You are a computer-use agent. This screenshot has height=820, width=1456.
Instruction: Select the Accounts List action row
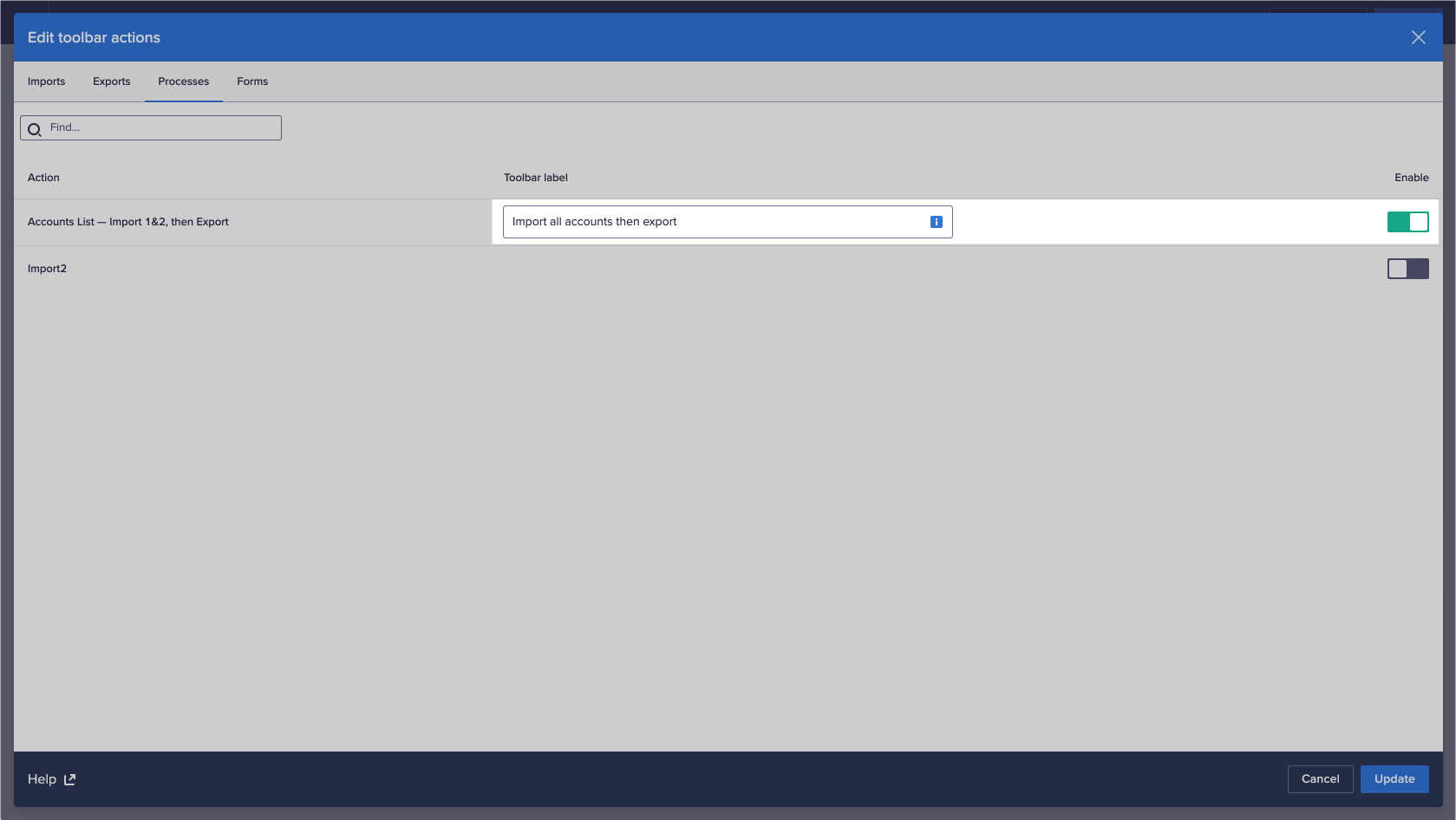[127, 222]
